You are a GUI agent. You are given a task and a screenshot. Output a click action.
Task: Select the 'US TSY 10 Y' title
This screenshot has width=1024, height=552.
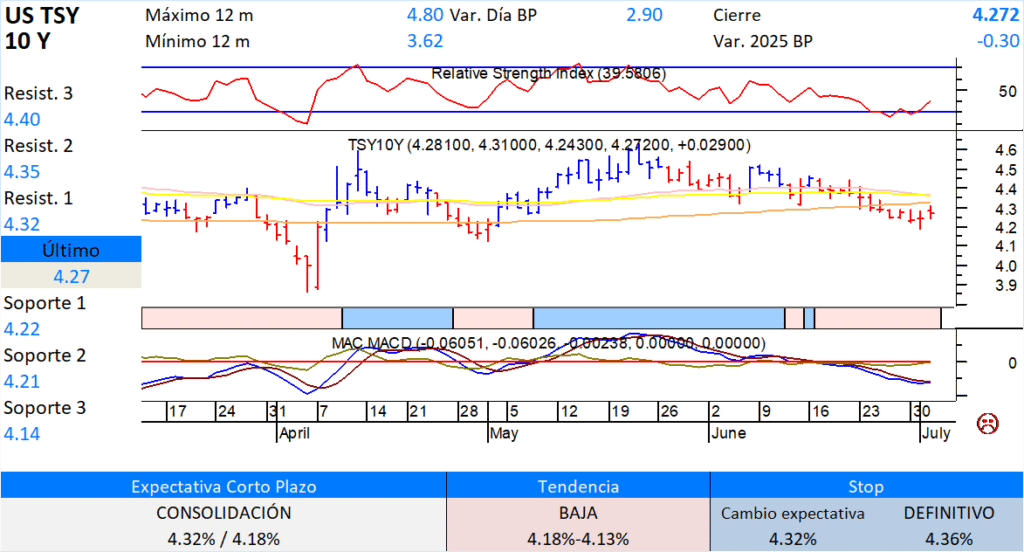pyautogui.click(x=42, y=28)
